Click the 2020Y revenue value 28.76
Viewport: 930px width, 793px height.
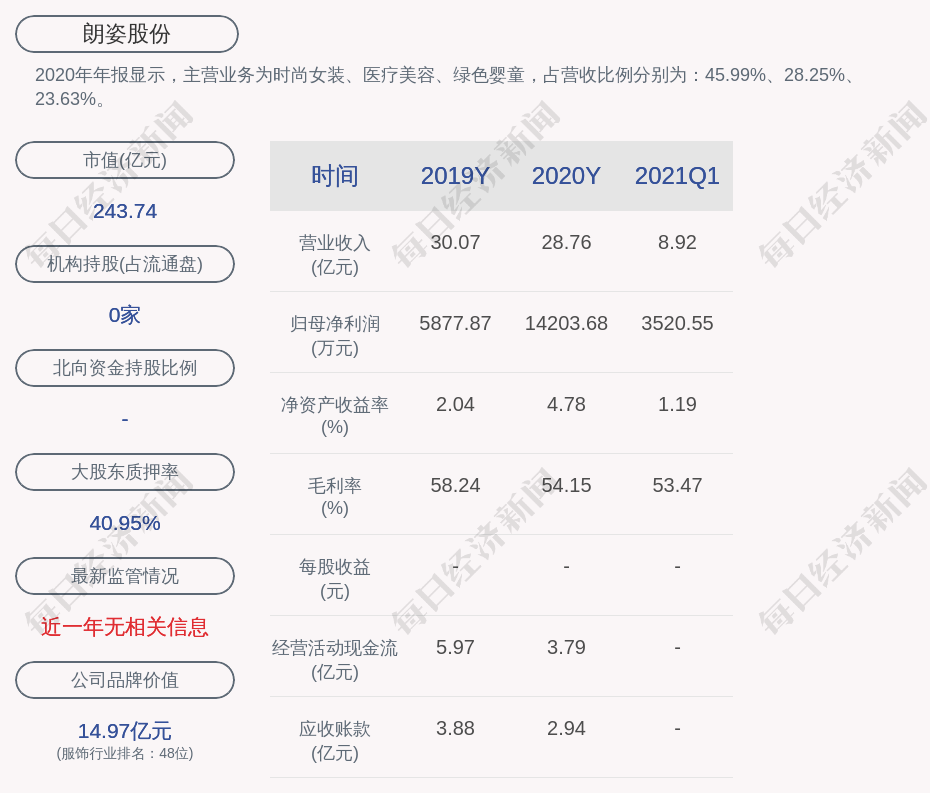point(566,243)
